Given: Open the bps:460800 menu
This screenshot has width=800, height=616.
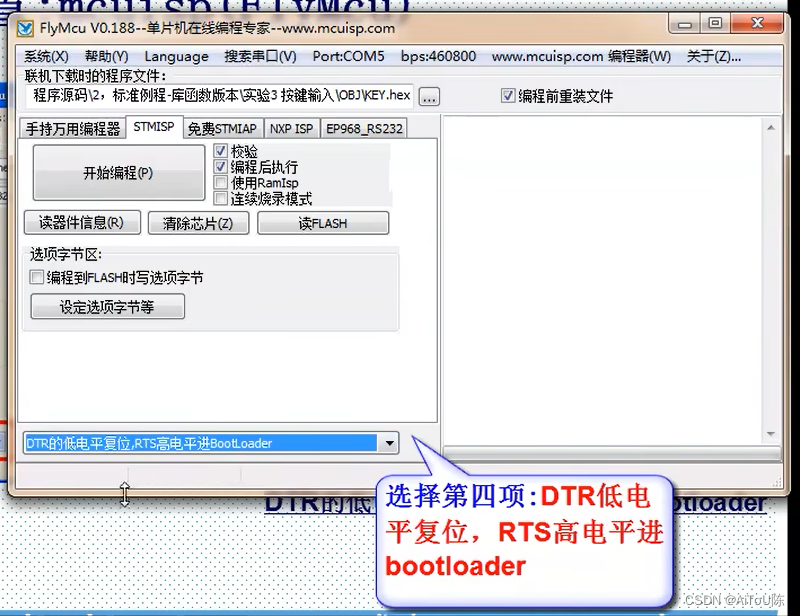Looking at the screenshot, I should [x=438, y=56].
